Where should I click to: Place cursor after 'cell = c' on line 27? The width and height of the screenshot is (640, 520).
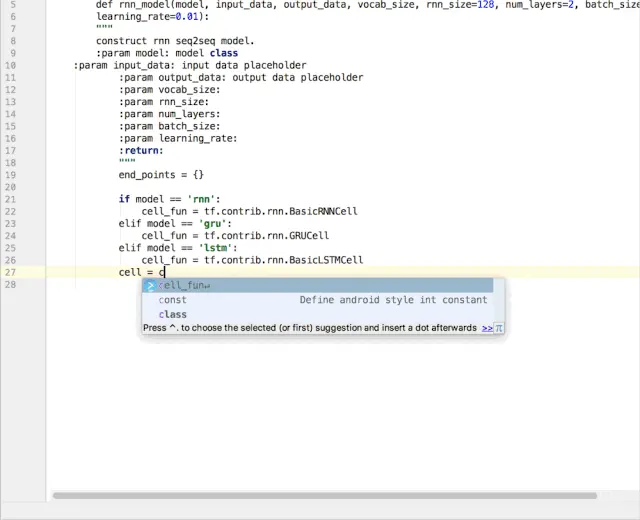click(x=164, y=272)
